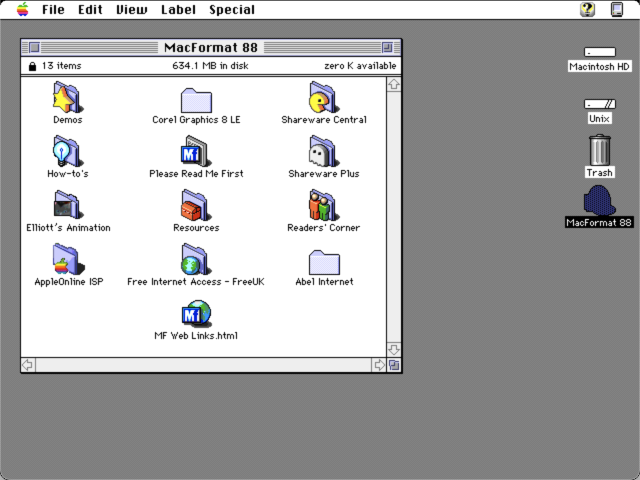Select the Macintosh HD disk icon
Viewport: 640px width, 480px height.
point(600,52)
